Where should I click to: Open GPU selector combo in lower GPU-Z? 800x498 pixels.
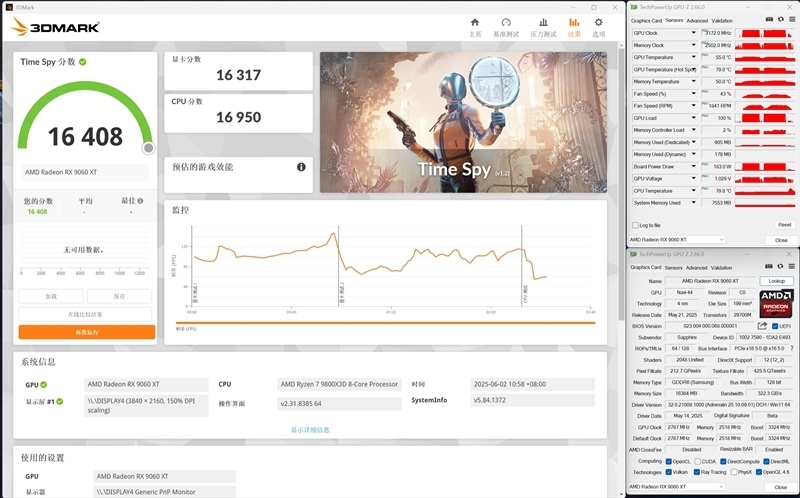pyautogui.click(x=677, y=487)
